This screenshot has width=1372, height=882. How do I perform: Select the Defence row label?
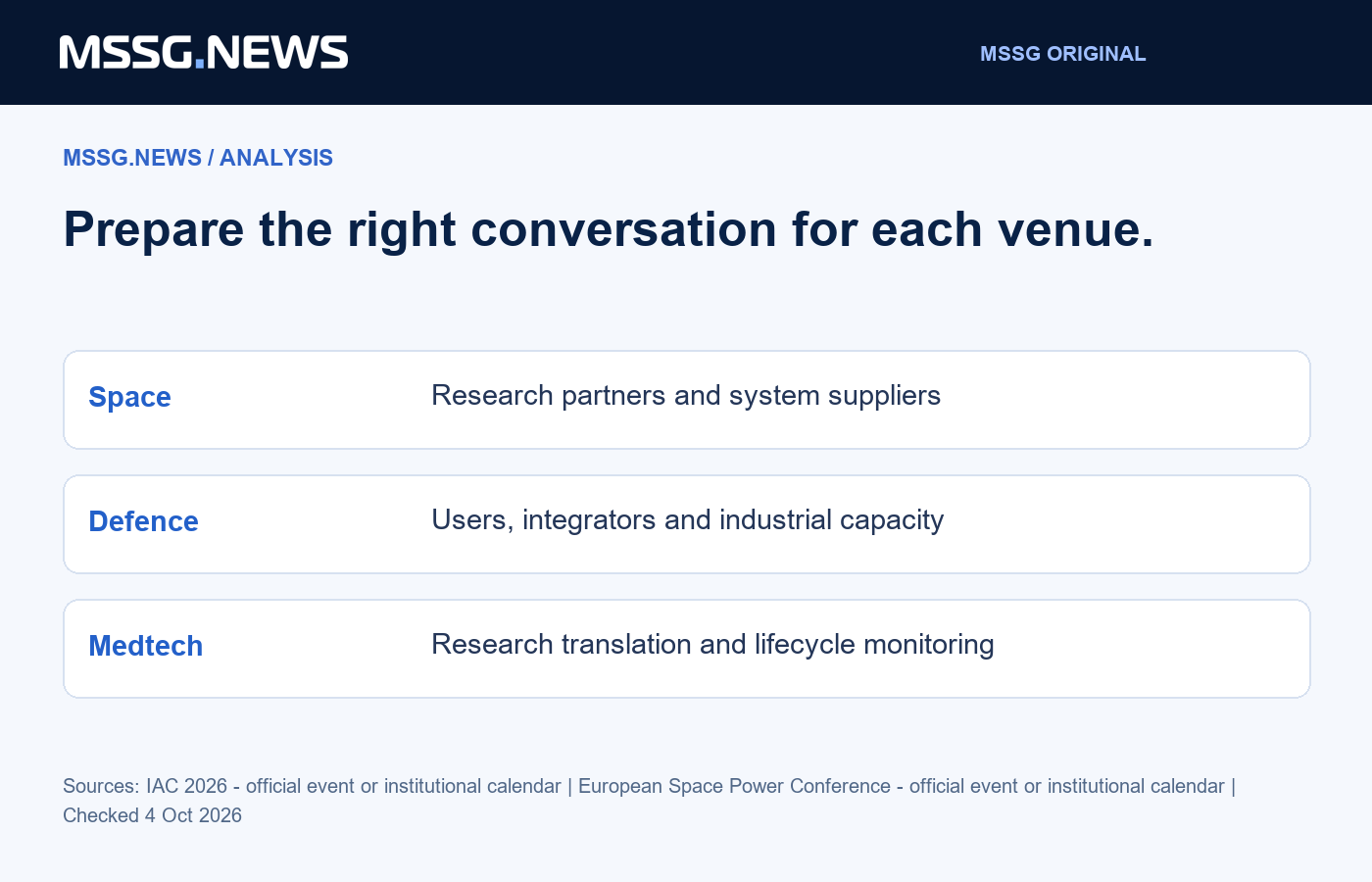[x=143, y=521]
